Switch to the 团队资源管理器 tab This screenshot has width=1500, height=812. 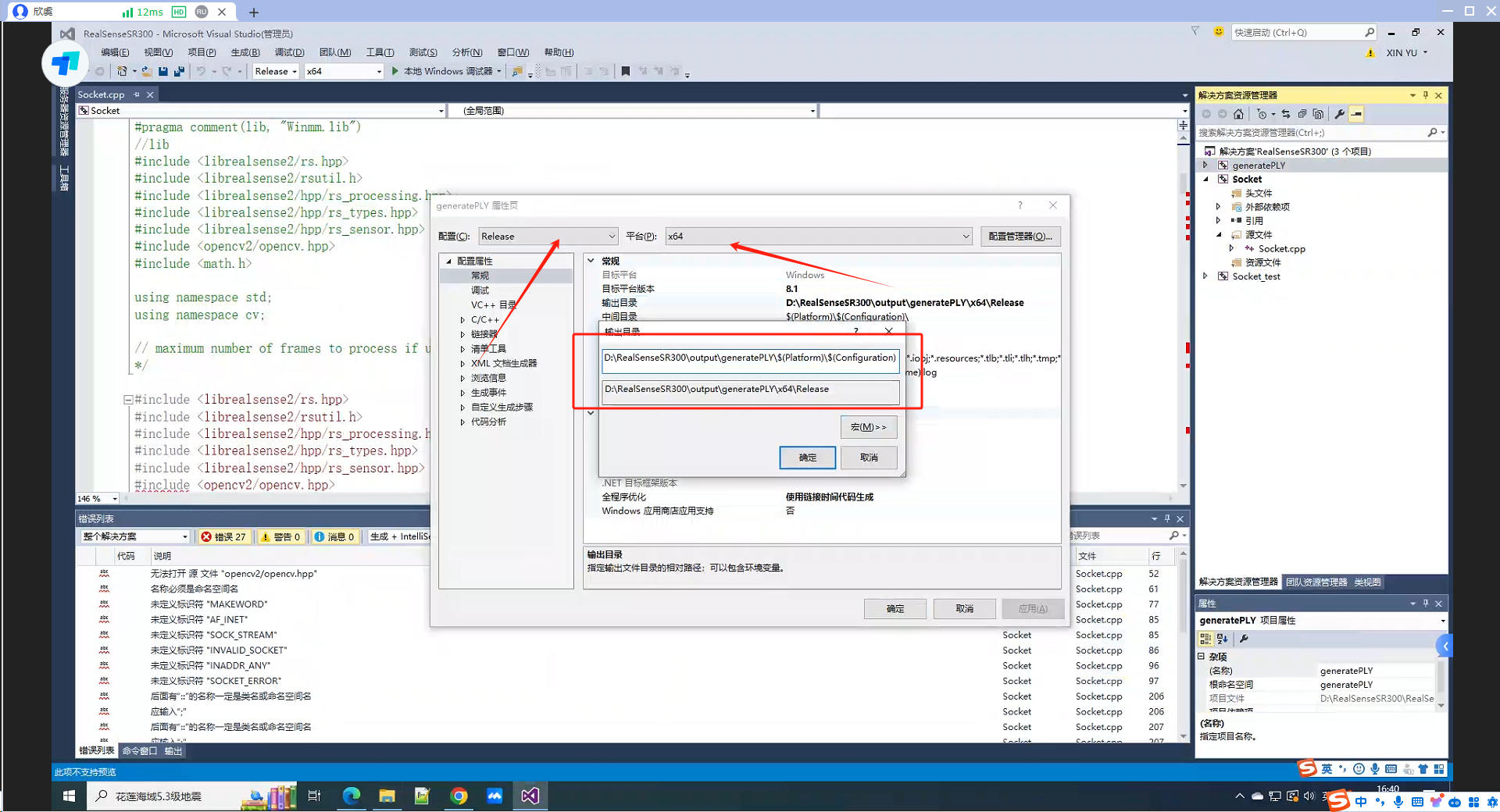[1316, 582]
